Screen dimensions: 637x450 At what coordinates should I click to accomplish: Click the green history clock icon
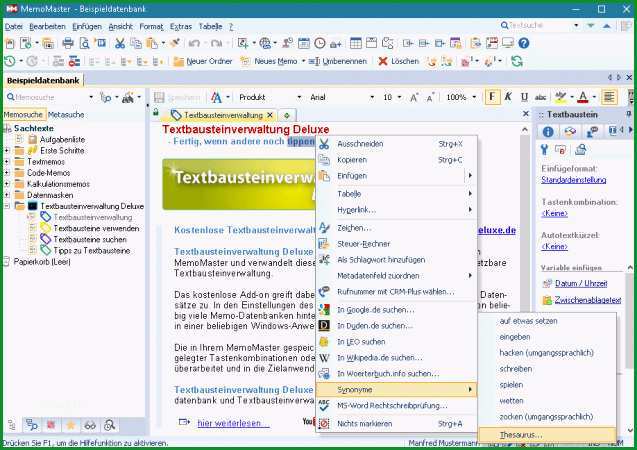point(10,61)
